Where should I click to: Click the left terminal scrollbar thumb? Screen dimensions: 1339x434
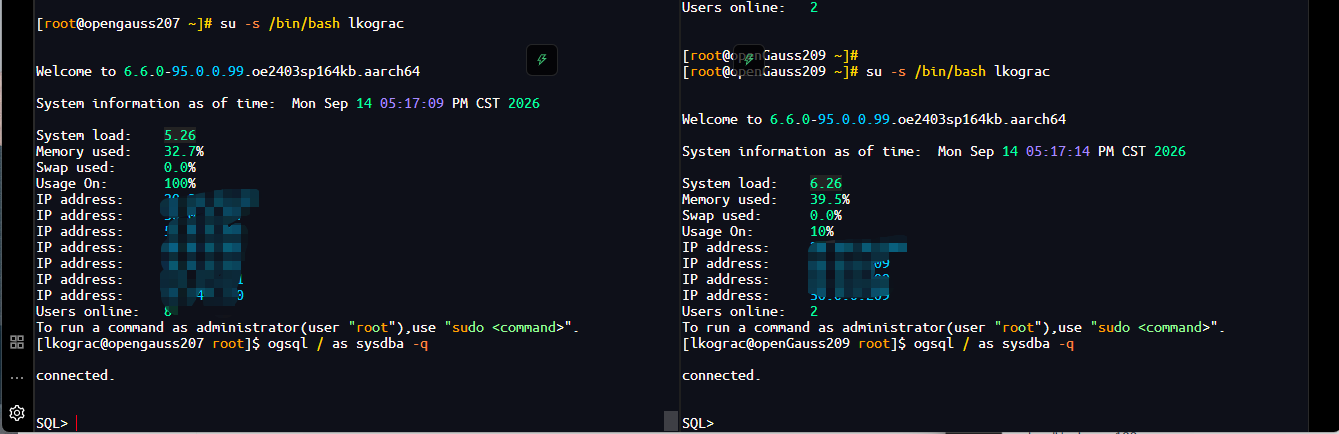point(671,421)
